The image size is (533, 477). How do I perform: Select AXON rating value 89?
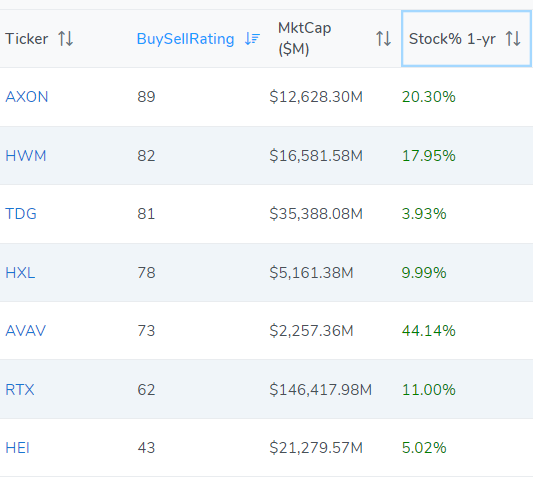point(146,97)
